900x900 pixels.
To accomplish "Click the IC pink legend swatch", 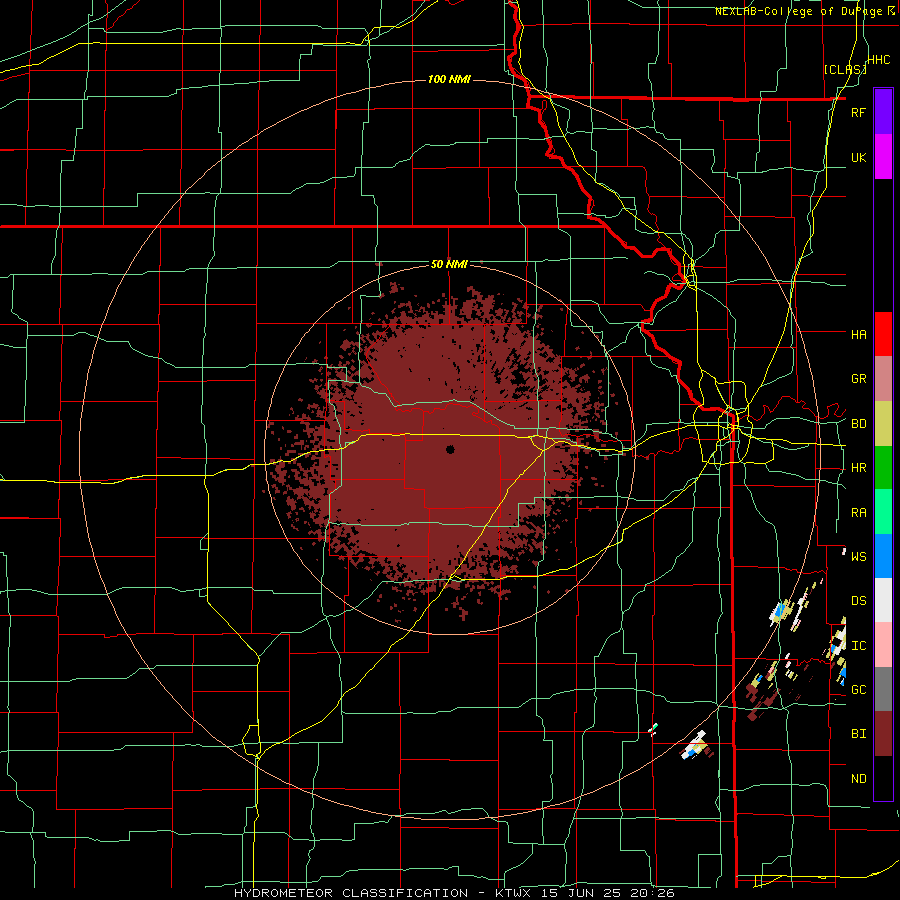I will pyautogui.click(x=883, y=645).
